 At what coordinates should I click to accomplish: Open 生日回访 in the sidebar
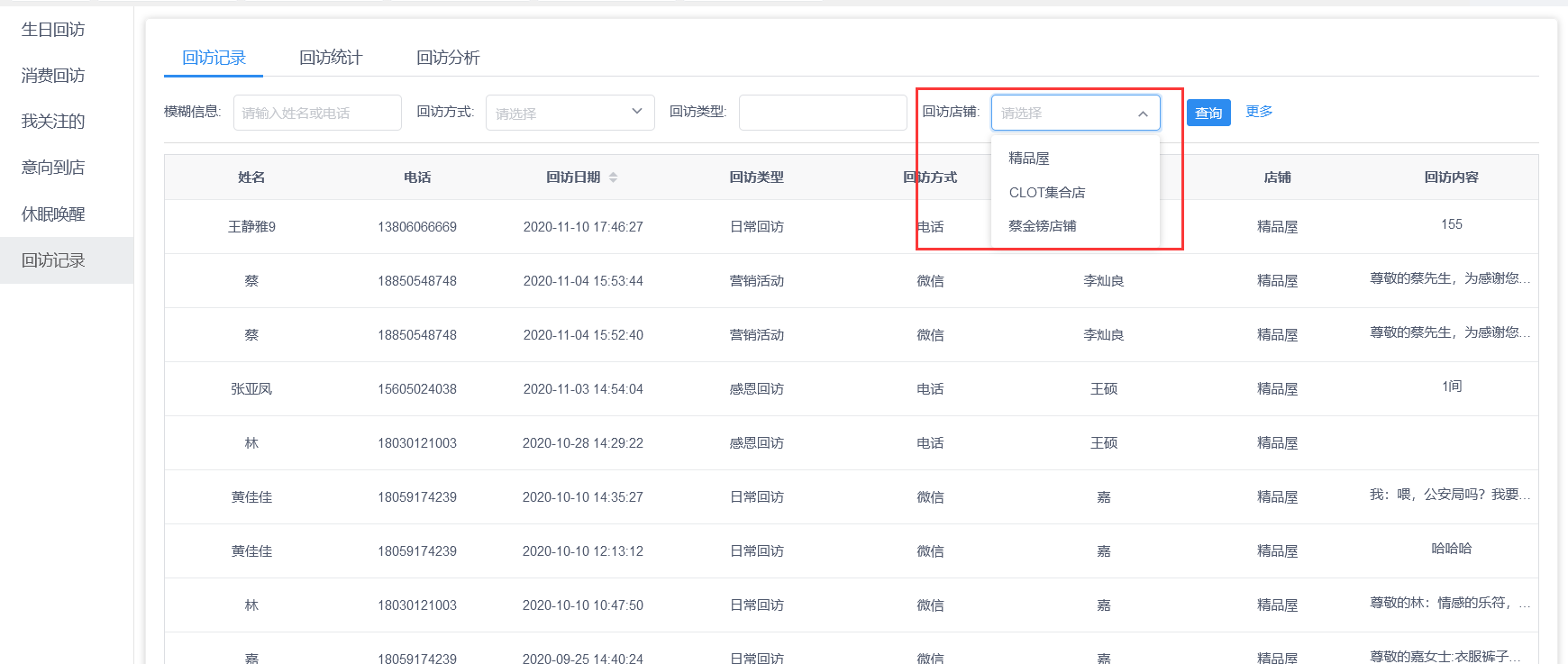coord(53,30)
